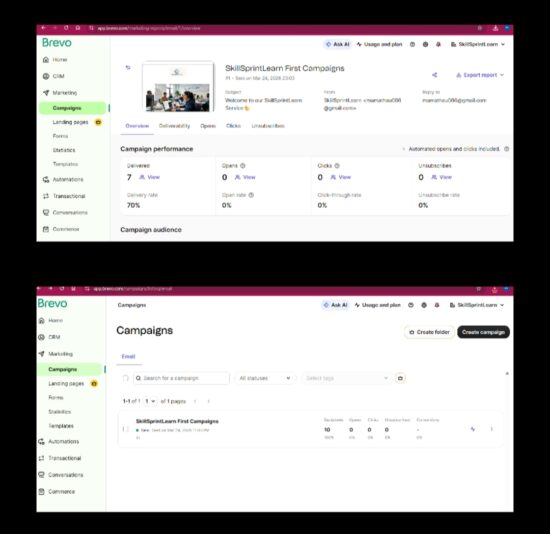Viewport: 550px width, 534px height.
Task: Tick the select-all checkbox beside the search field
Action: pyautogui.click(x=125, y=378)
